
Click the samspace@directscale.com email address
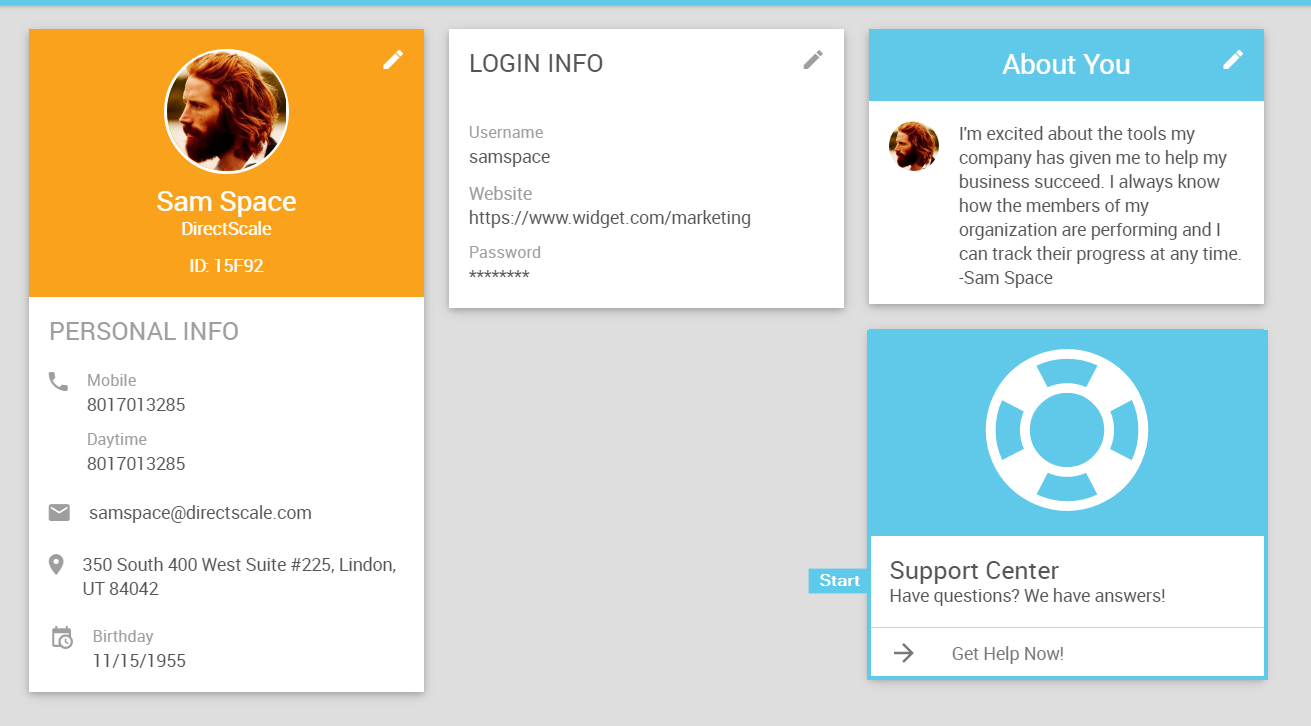pos(200,513)
